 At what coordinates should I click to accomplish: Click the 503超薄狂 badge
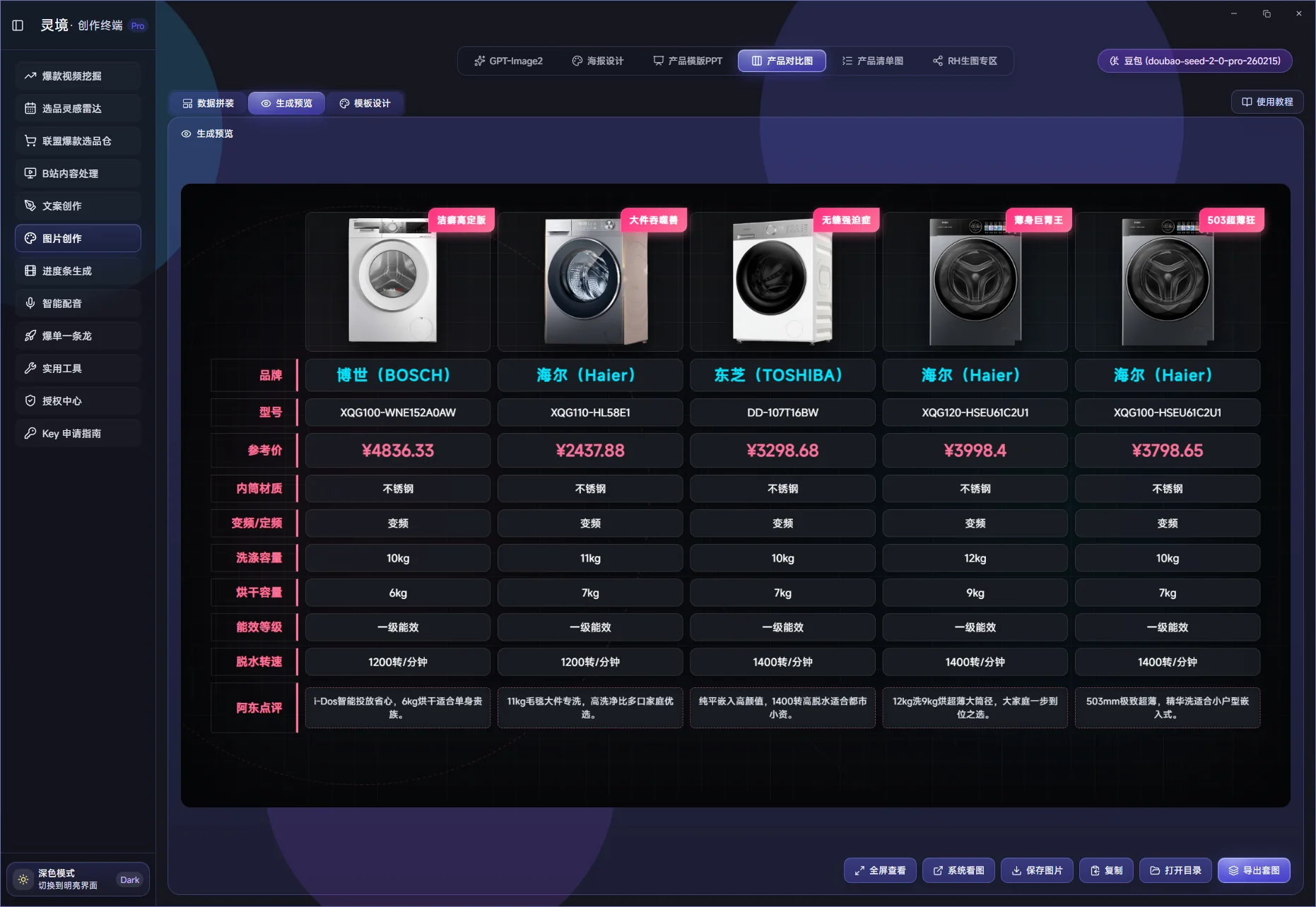[1231, 220]
